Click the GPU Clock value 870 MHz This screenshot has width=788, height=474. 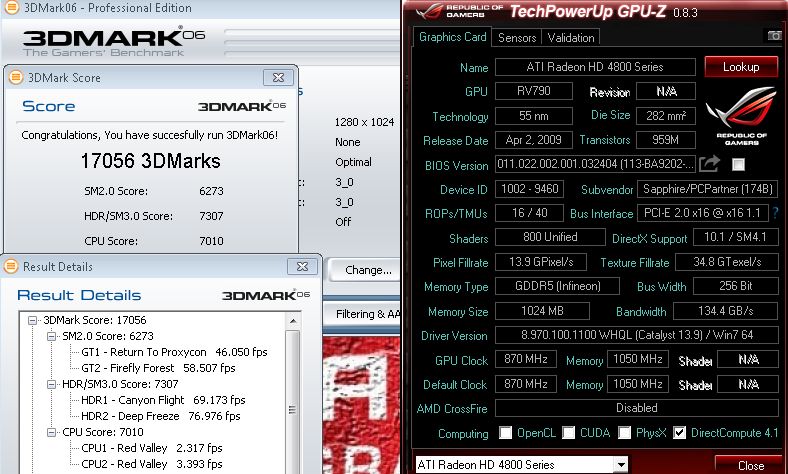tap(526, 359)
